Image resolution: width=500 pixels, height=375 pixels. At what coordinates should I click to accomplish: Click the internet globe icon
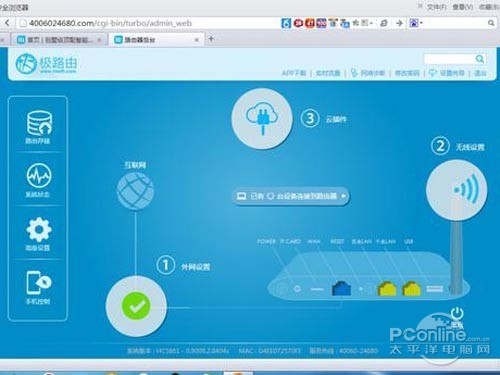coord(135,191)
